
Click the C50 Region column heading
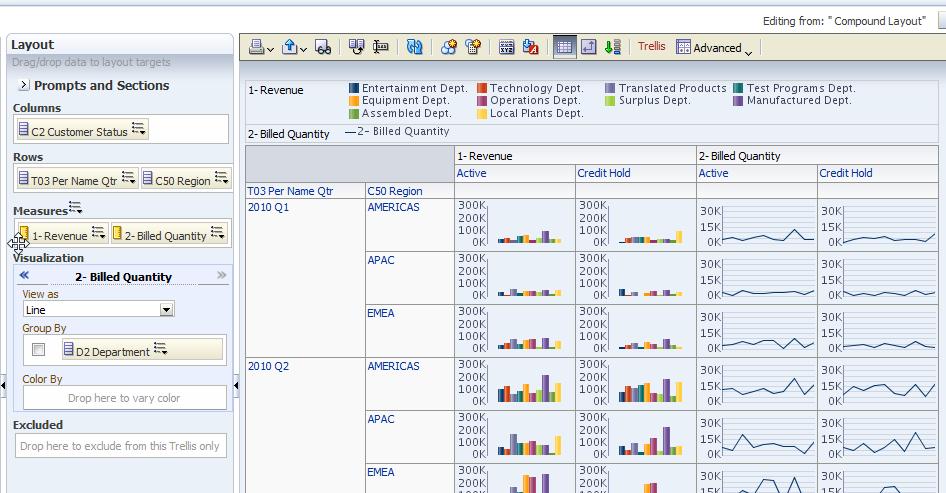395,191
